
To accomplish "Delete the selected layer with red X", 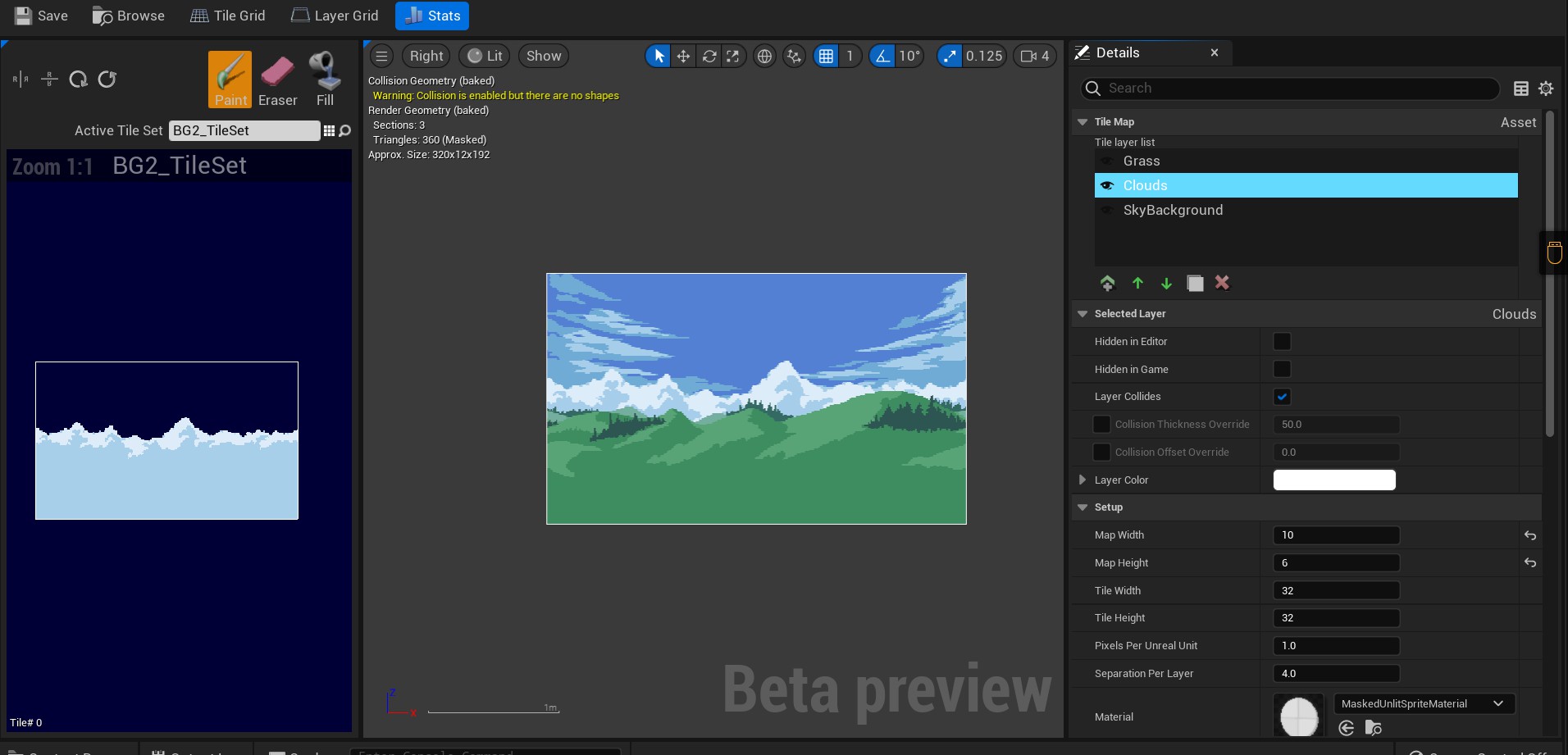I will [x=1222, y=283].
